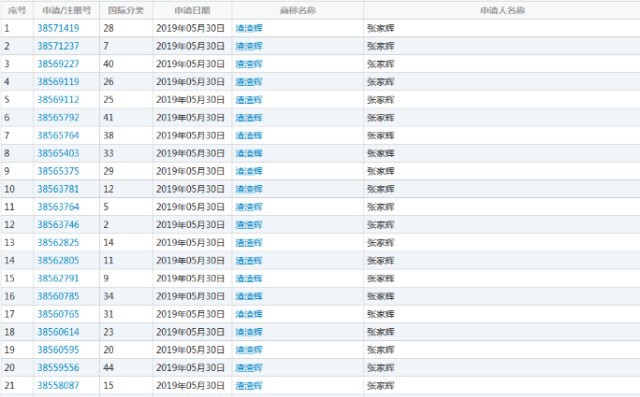
Task: Select class 29 cell in row 9
Action: 126,171
